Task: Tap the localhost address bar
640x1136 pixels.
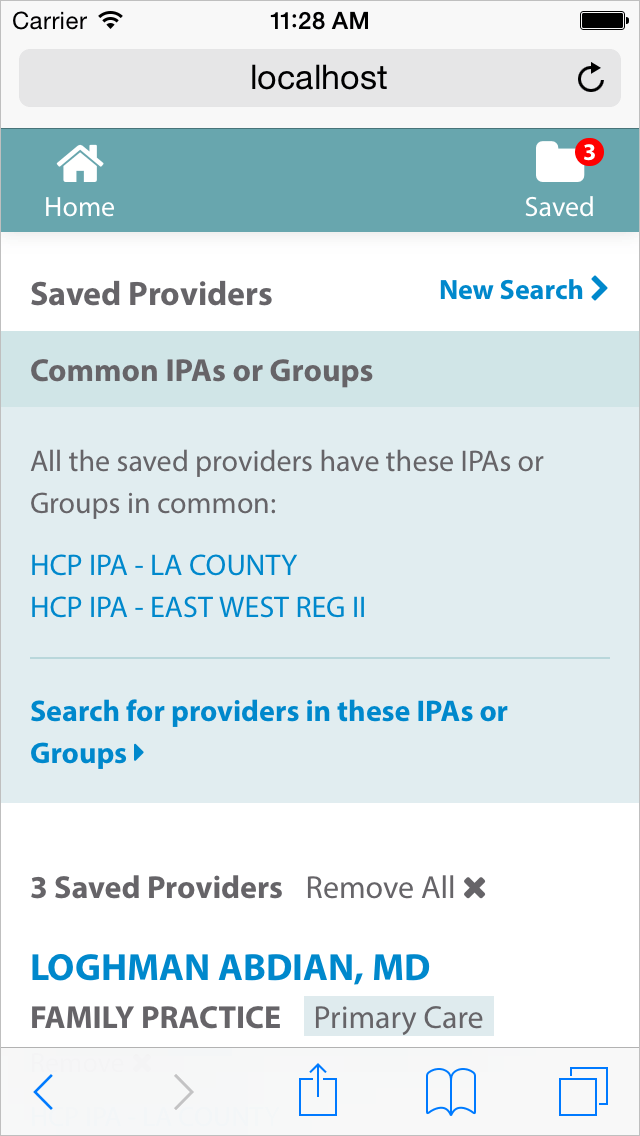Action: [319, 78]
